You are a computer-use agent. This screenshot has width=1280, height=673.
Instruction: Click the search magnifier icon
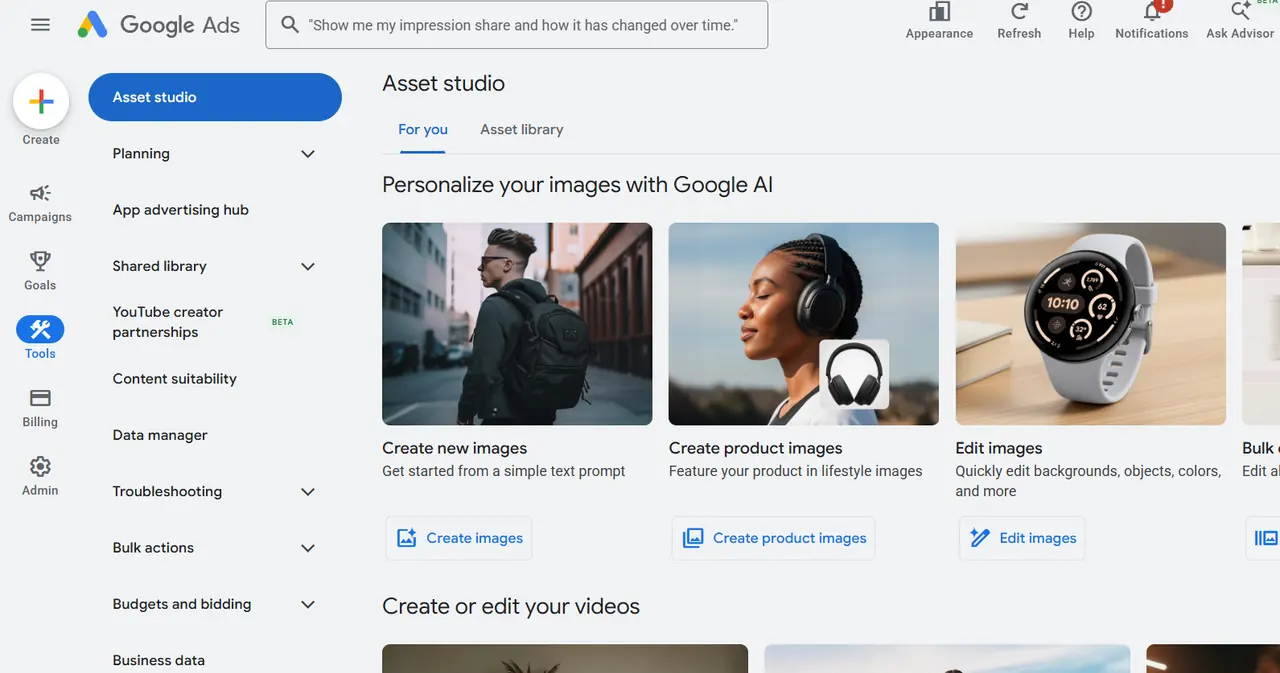(290, 24)
